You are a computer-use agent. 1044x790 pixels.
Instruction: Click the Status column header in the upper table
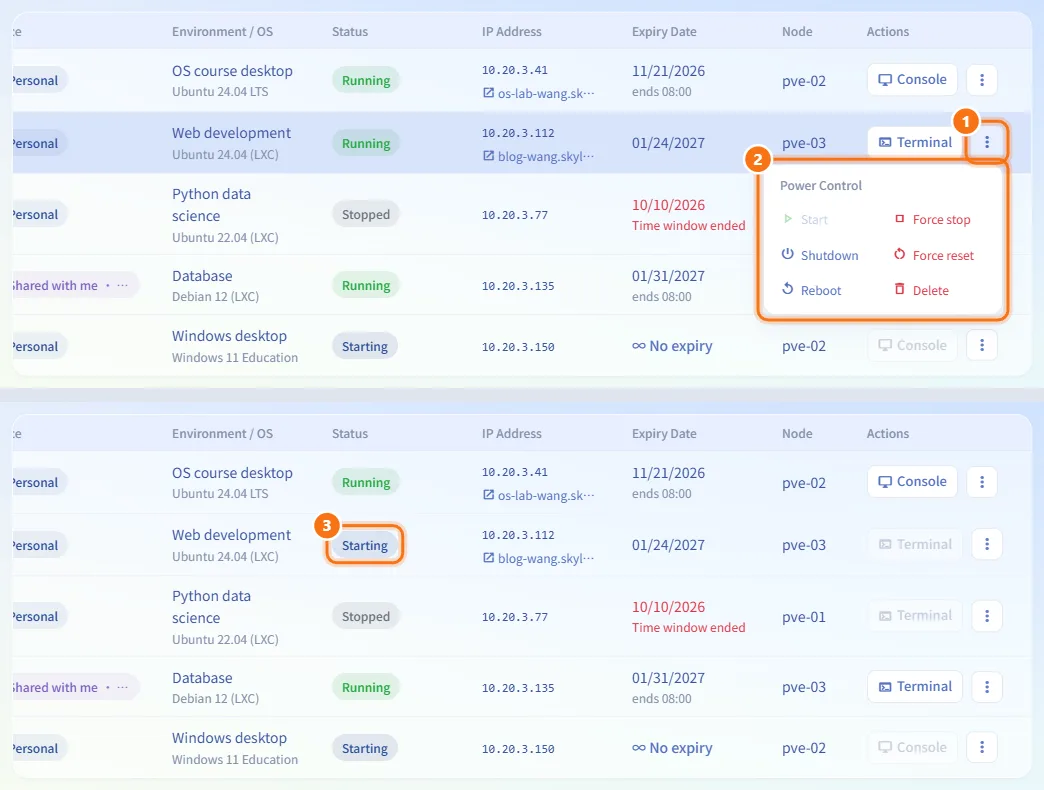point(350,31)
